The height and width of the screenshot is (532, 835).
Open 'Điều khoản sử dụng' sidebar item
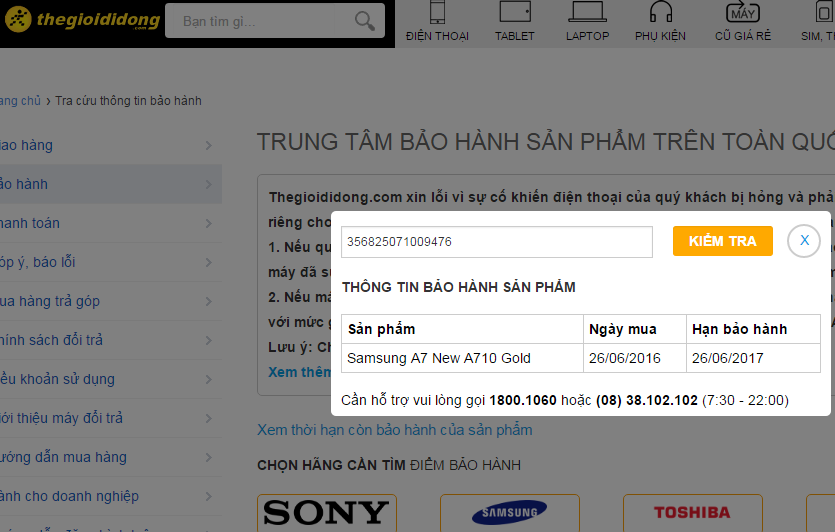[111, 379]
